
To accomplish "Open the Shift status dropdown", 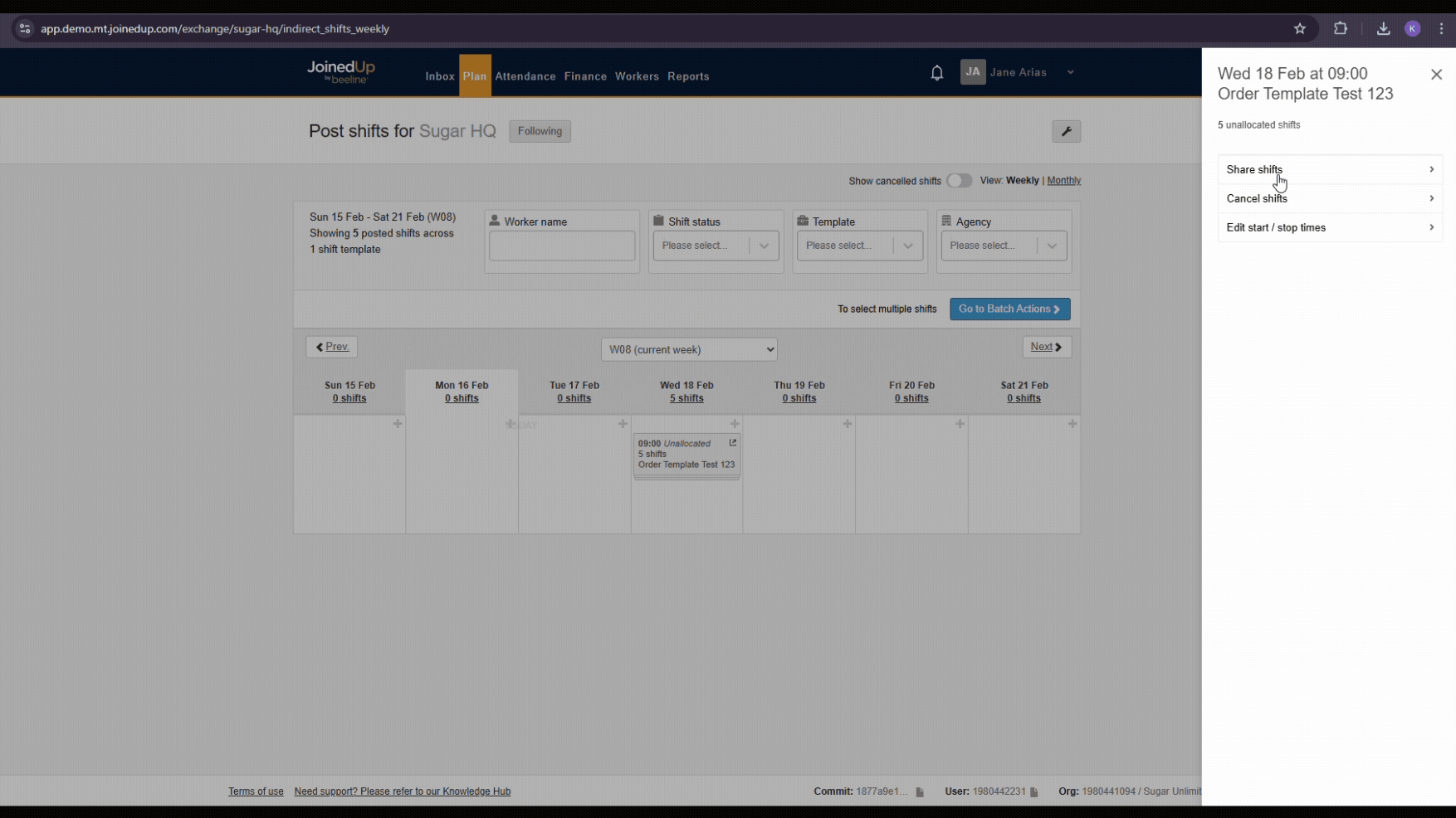I will (716, 246).
